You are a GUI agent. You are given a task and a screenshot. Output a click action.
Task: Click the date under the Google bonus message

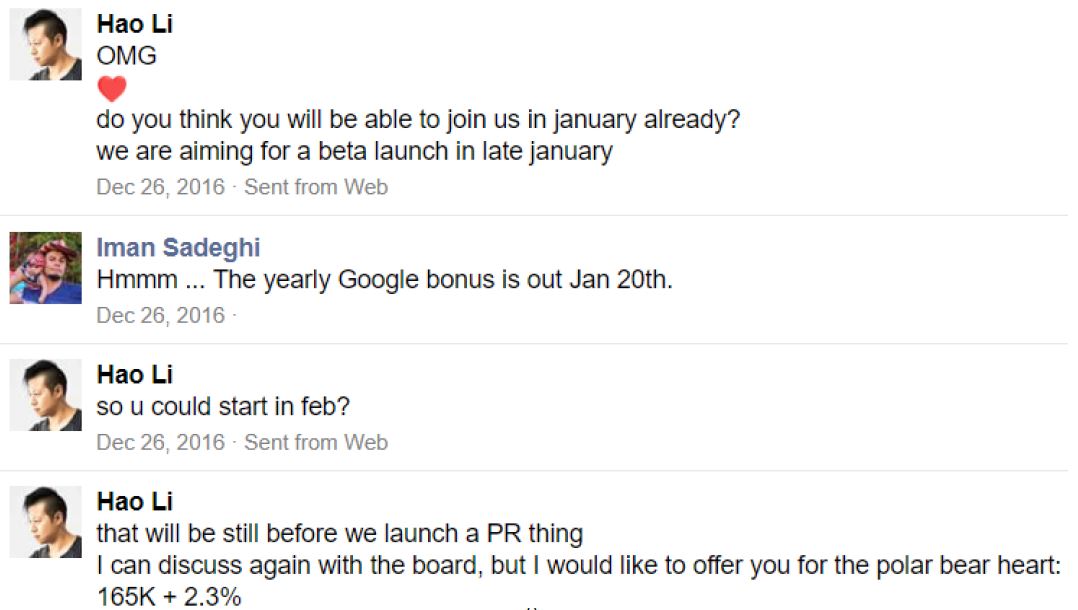click(x=161, y=316)
